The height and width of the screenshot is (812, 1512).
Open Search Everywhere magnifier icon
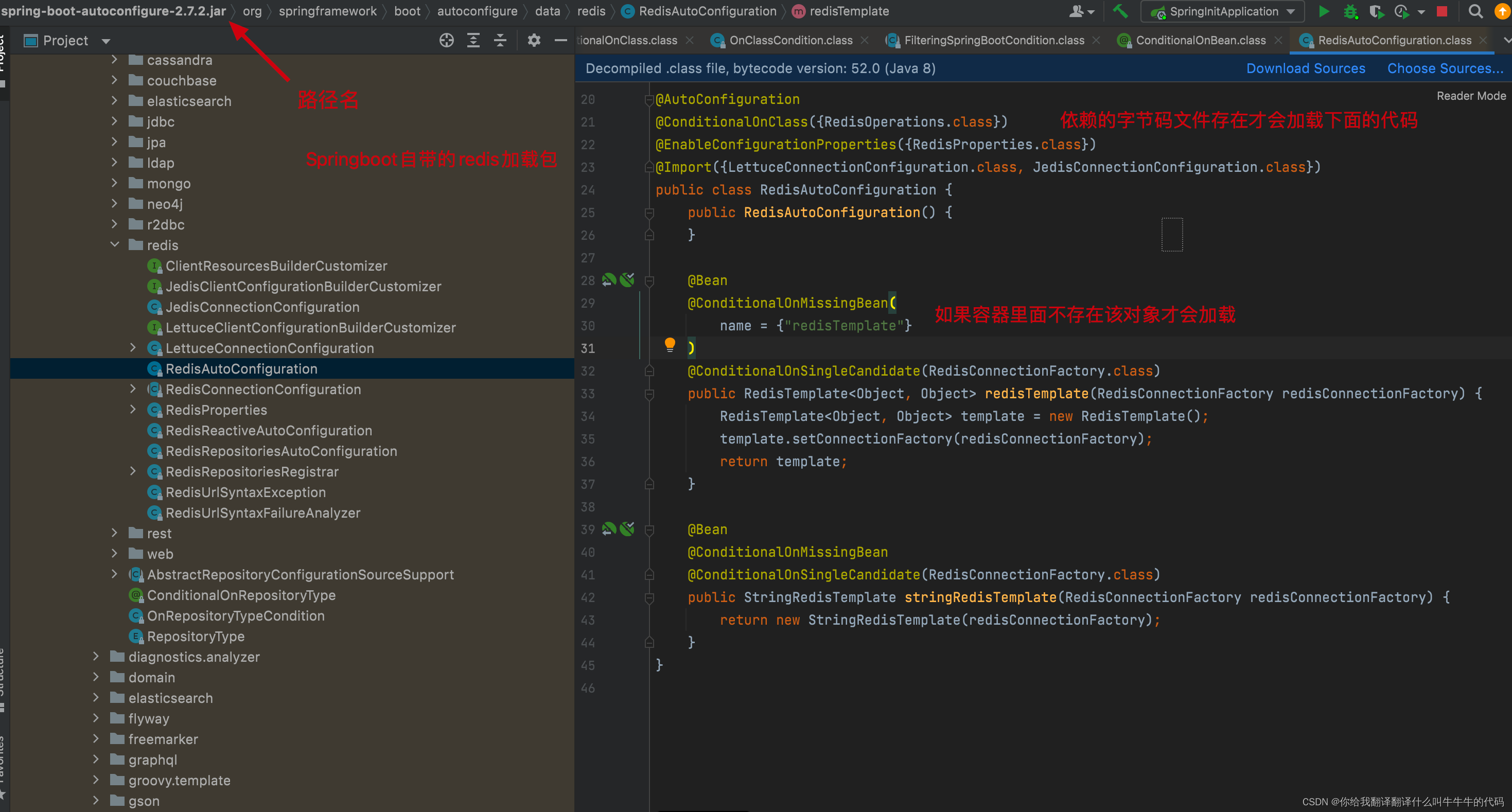click(1475, 11)
